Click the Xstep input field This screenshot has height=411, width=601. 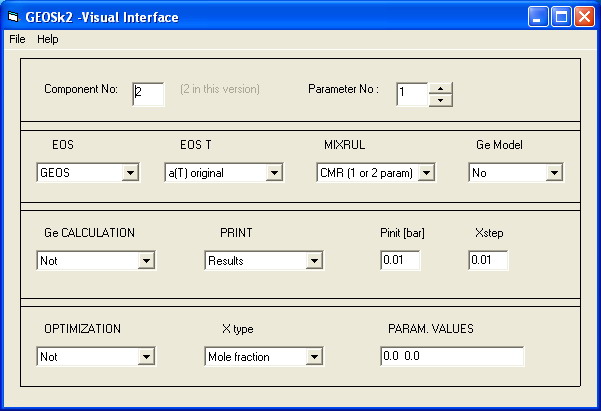click(488, 260)
